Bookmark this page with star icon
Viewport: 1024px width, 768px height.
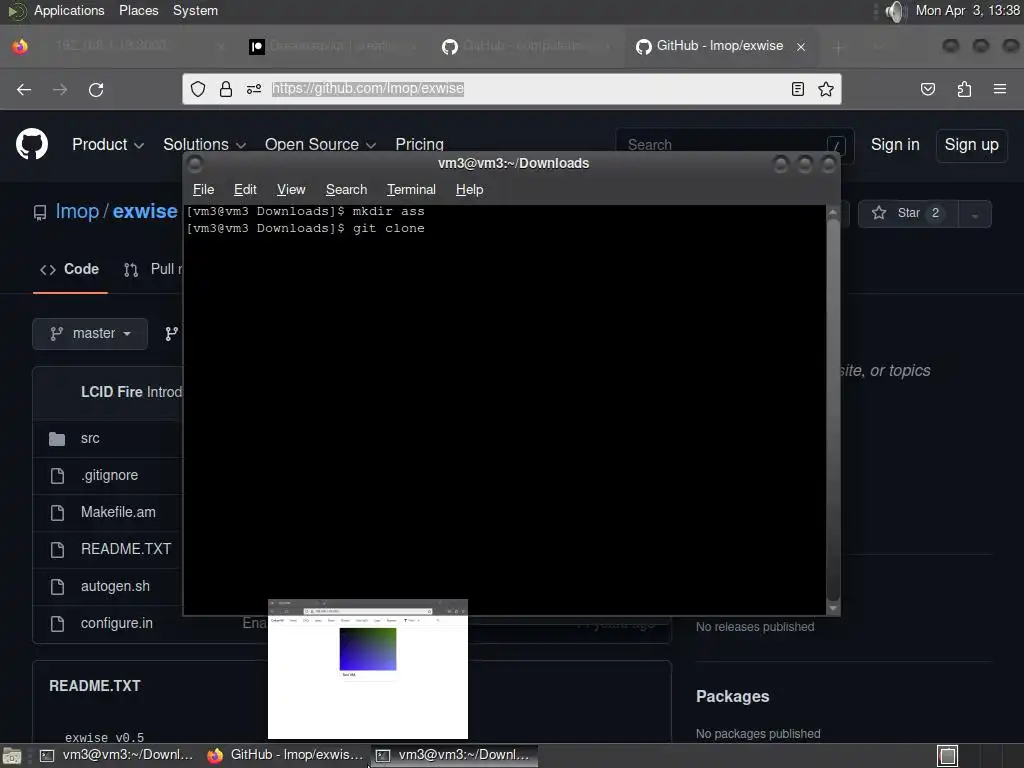pos(826,89)
